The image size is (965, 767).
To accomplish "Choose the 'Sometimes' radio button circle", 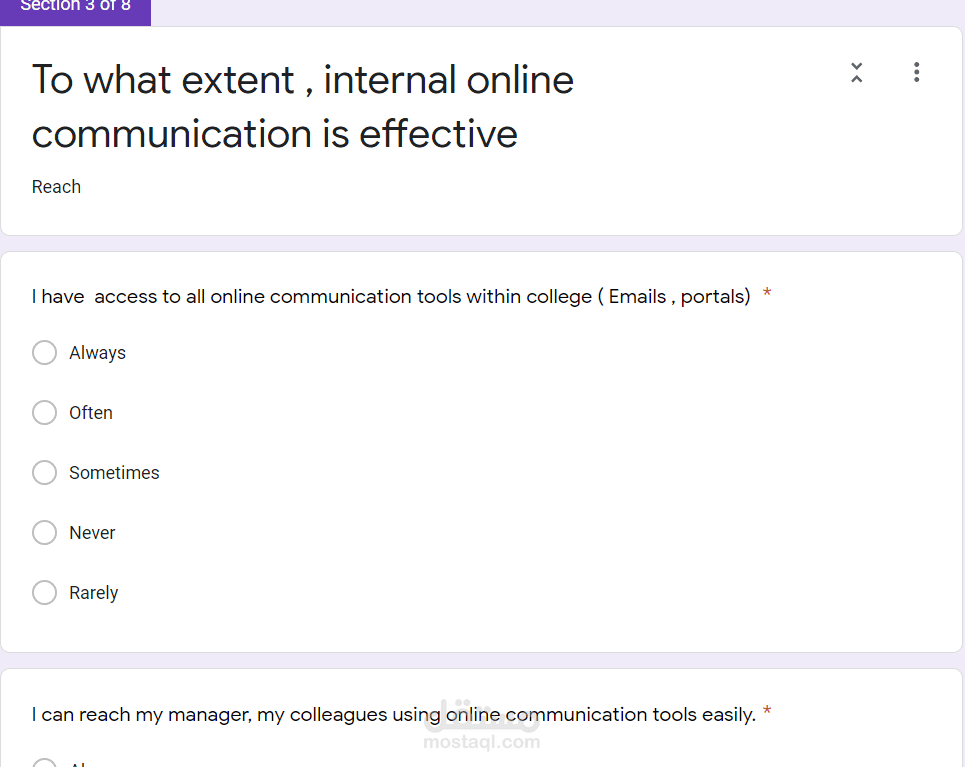I will [x=45, y=473].
